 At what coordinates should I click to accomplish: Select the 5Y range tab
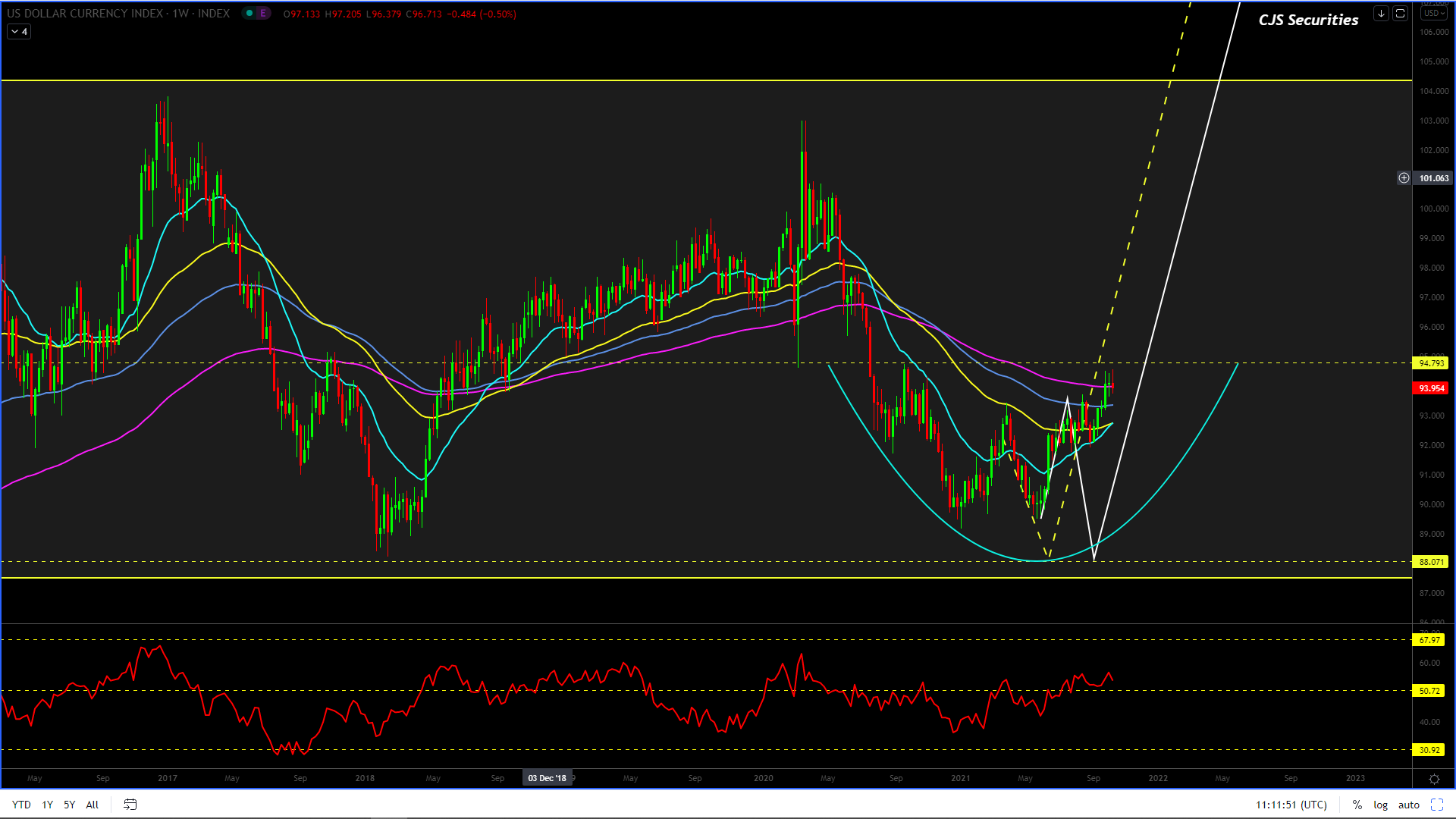point(69,805)
